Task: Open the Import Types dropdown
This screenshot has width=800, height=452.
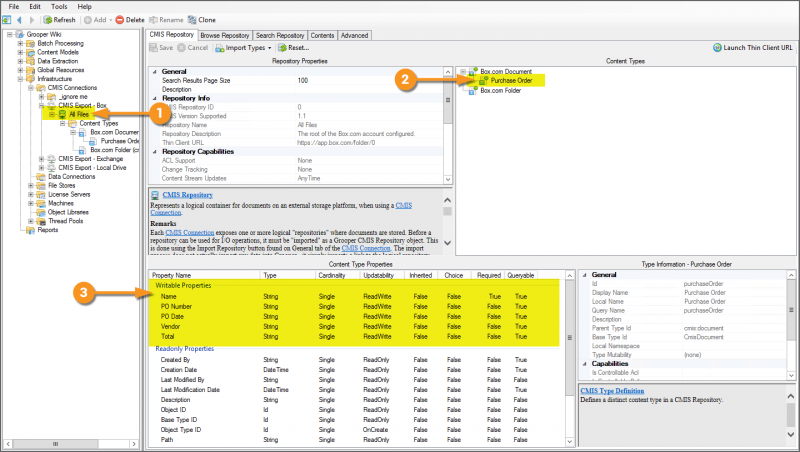Action: click(270, 47)
